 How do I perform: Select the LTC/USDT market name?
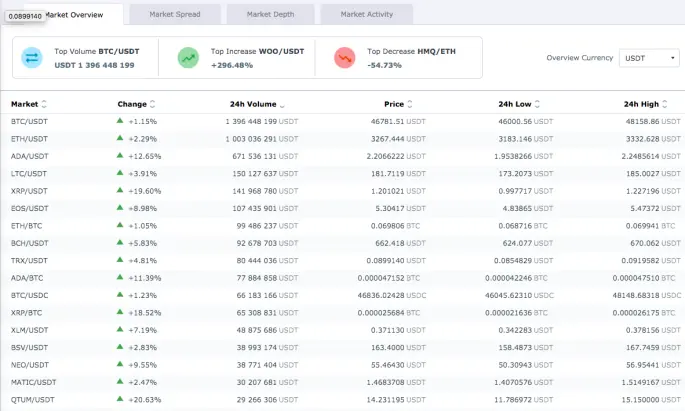tap(29, 174)
